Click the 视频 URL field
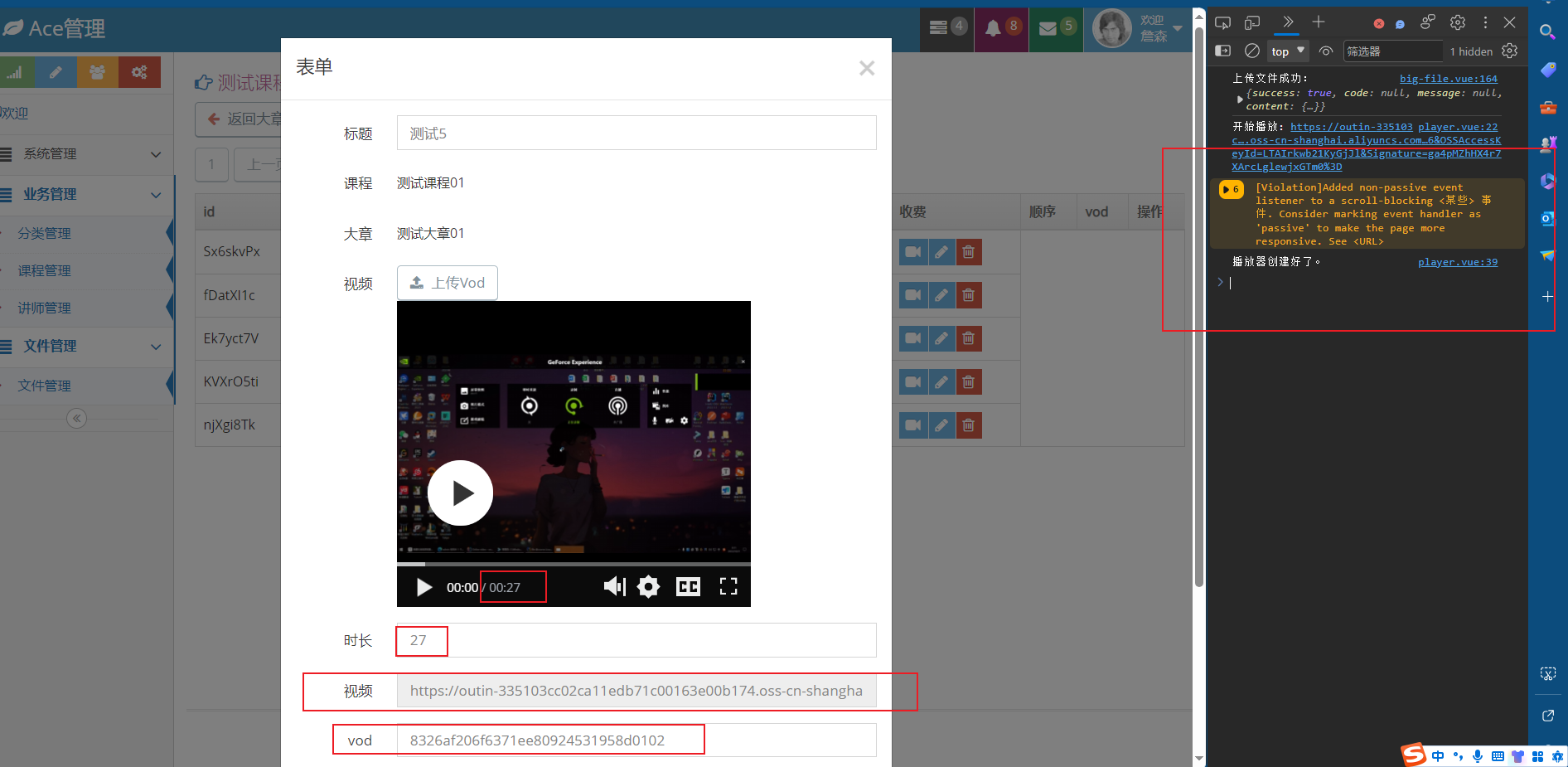1568x767 pixels. click(636, 691)
